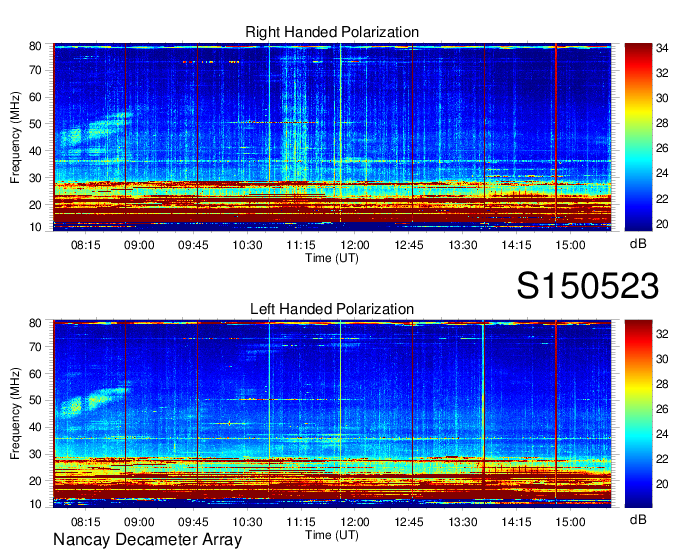The width and height of the screenshot is (680, 552).
Task: Click "14:15" time tick on Right Handed plot
Action: pos(517,245)
